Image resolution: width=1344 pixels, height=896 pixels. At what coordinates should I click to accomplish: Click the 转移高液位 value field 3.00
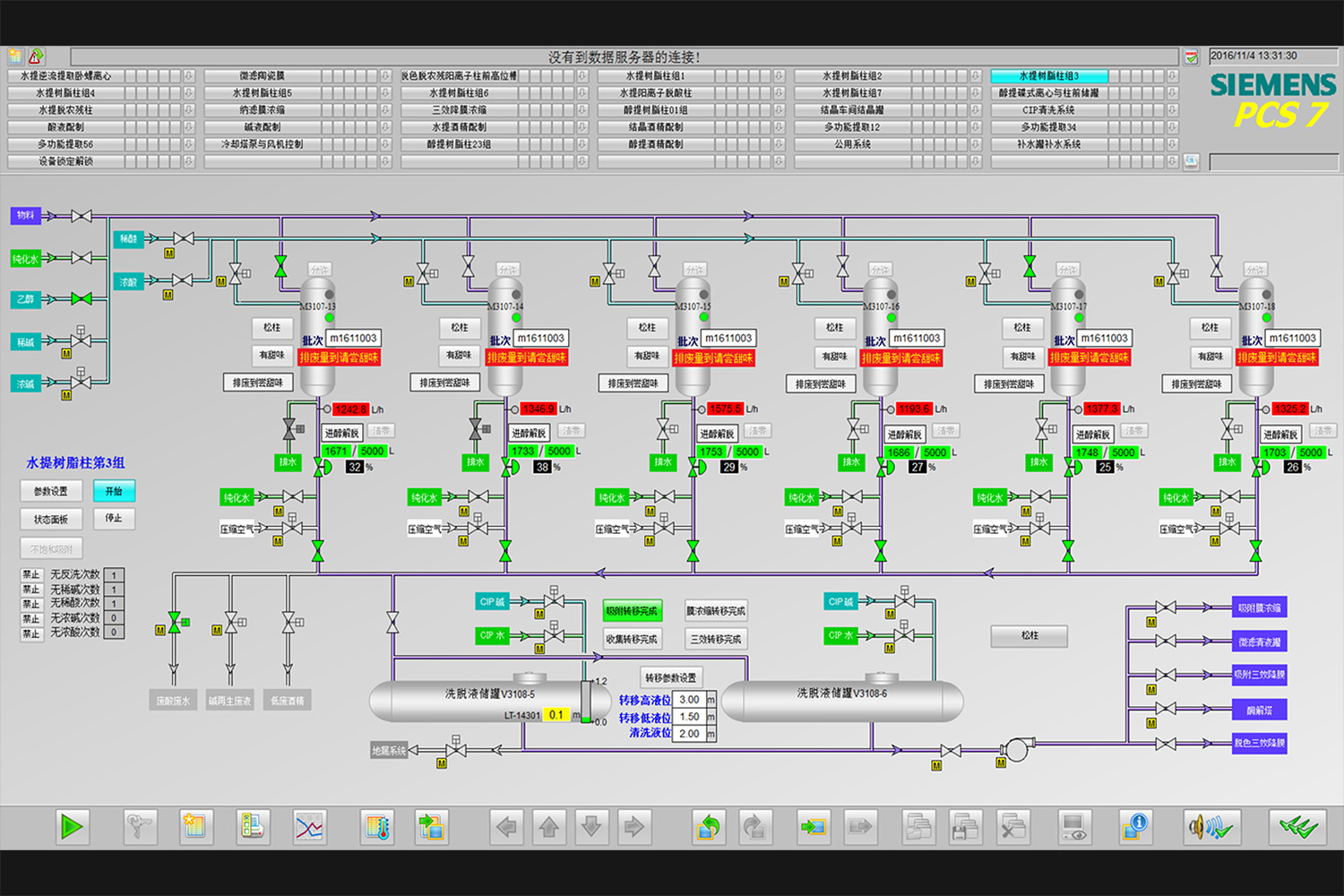click(x=689, y=700)
